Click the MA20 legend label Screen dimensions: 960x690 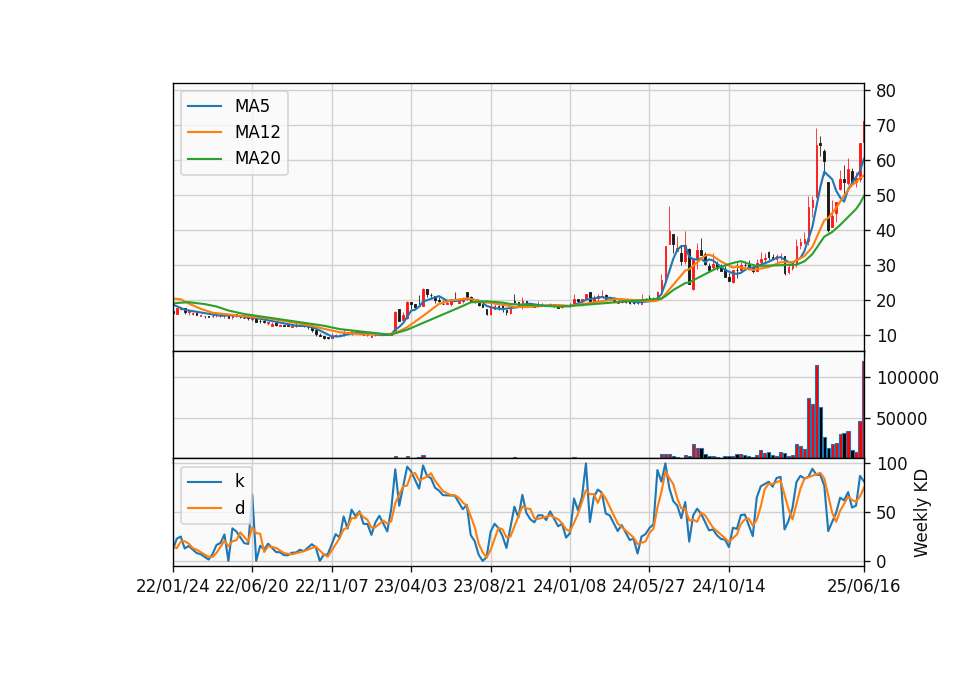[x=257, y=159]
